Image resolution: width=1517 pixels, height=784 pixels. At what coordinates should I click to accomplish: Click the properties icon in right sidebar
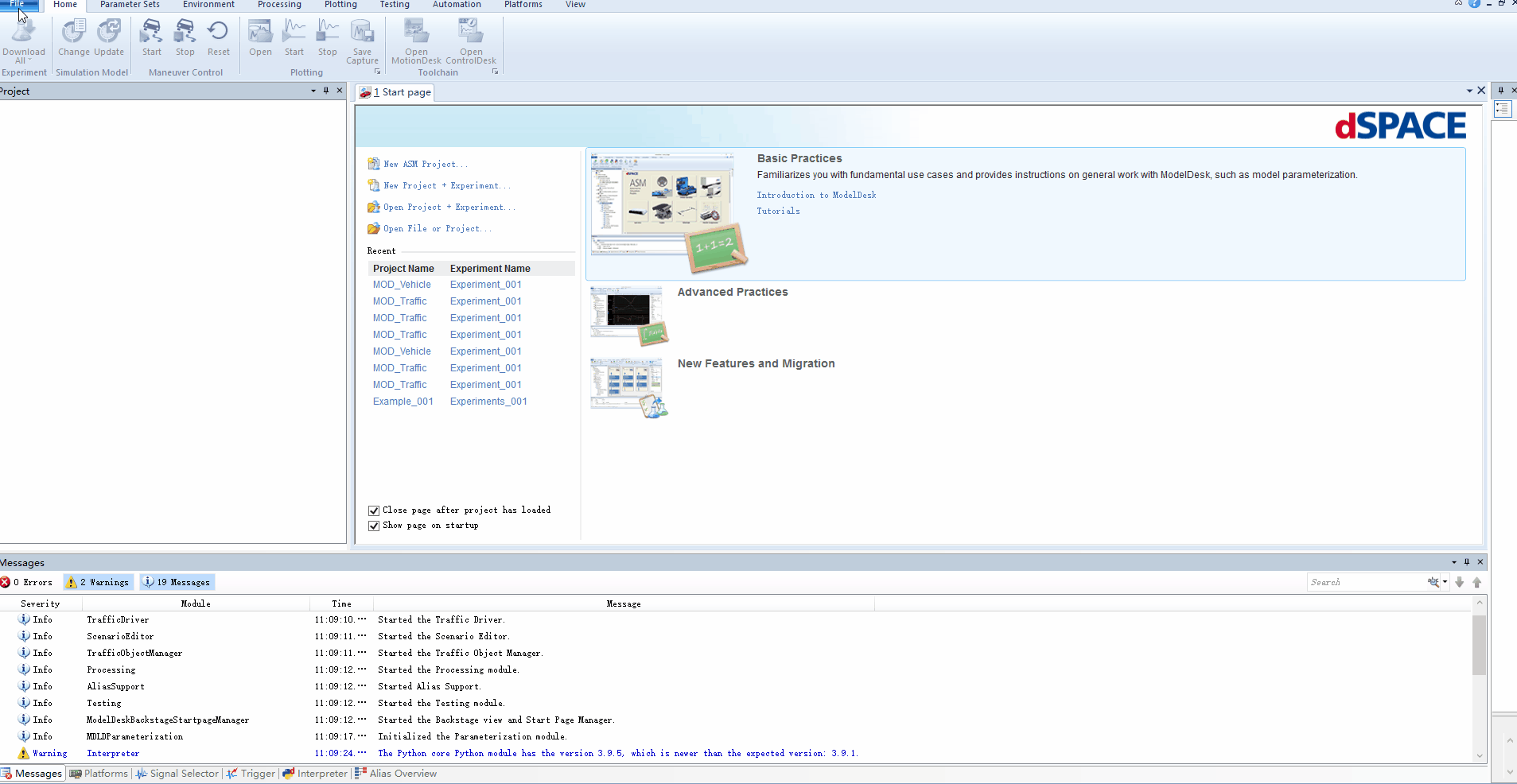(x=1503, y=109)
